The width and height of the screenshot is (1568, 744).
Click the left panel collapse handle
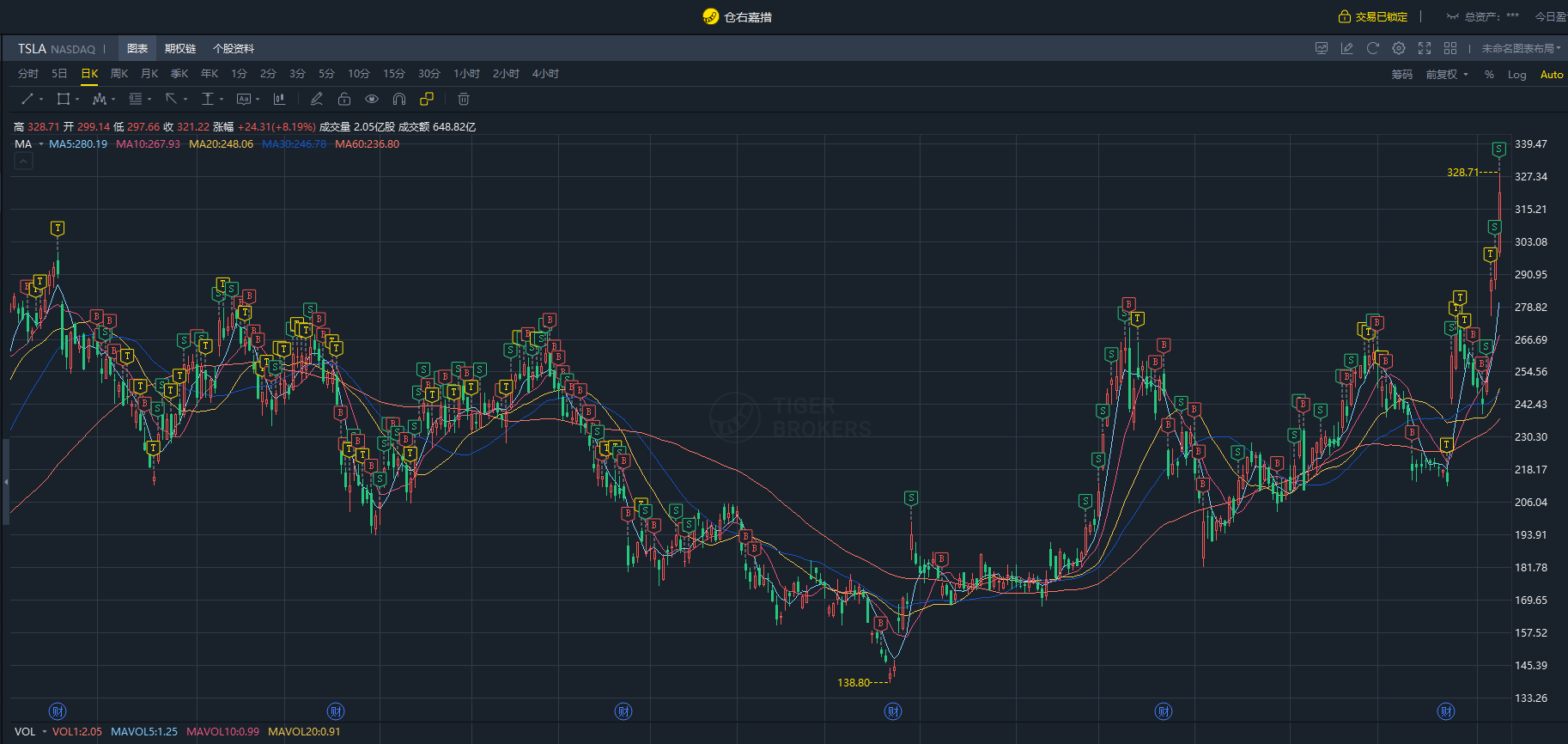[x=5, y=482]
